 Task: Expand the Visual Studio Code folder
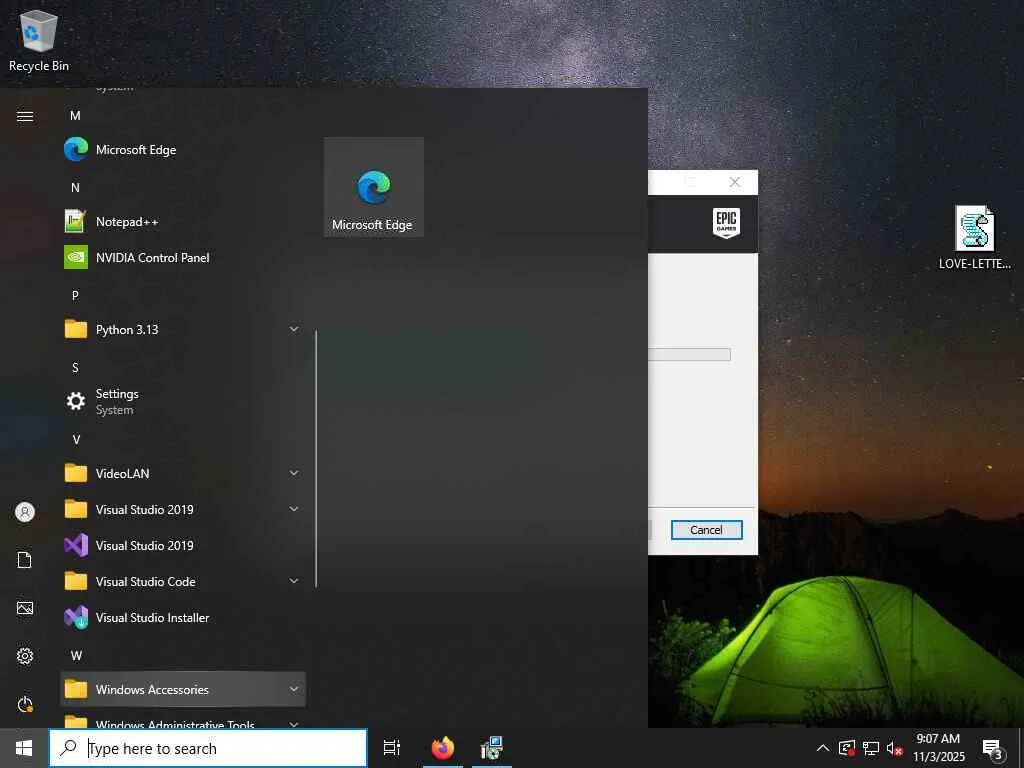[x=183, y=581]
